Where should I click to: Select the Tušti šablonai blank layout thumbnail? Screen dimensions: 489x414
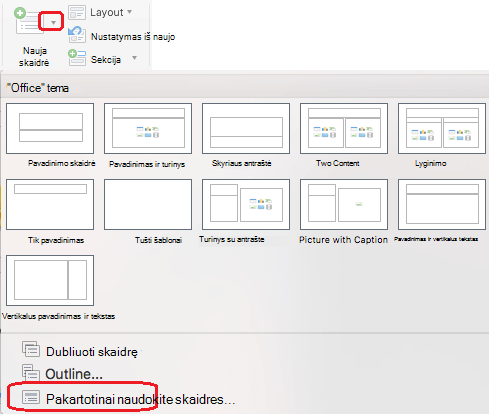[x=148, y=204]
